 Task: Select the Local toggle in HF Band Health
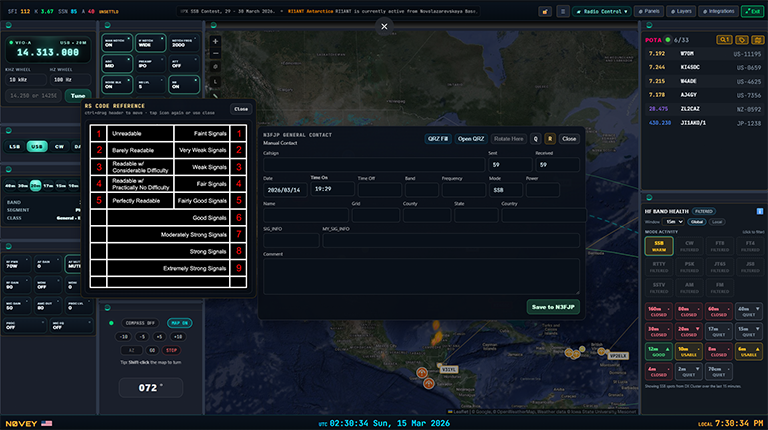(717, 222)
